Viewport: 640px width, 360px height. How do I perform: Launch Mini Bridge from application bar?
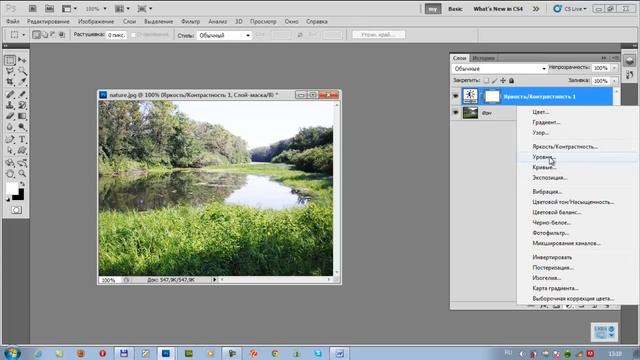click(x=49, y=8)
